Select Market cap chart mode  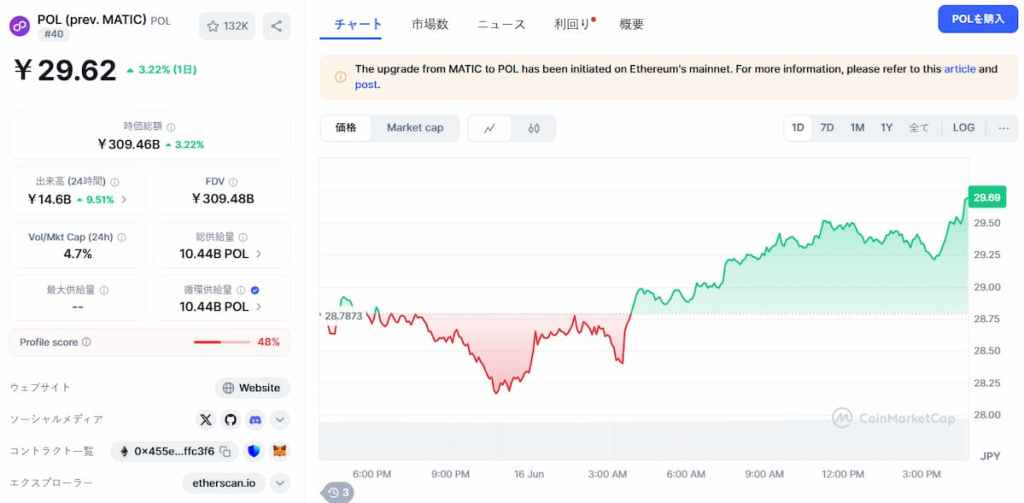(415, 128)
